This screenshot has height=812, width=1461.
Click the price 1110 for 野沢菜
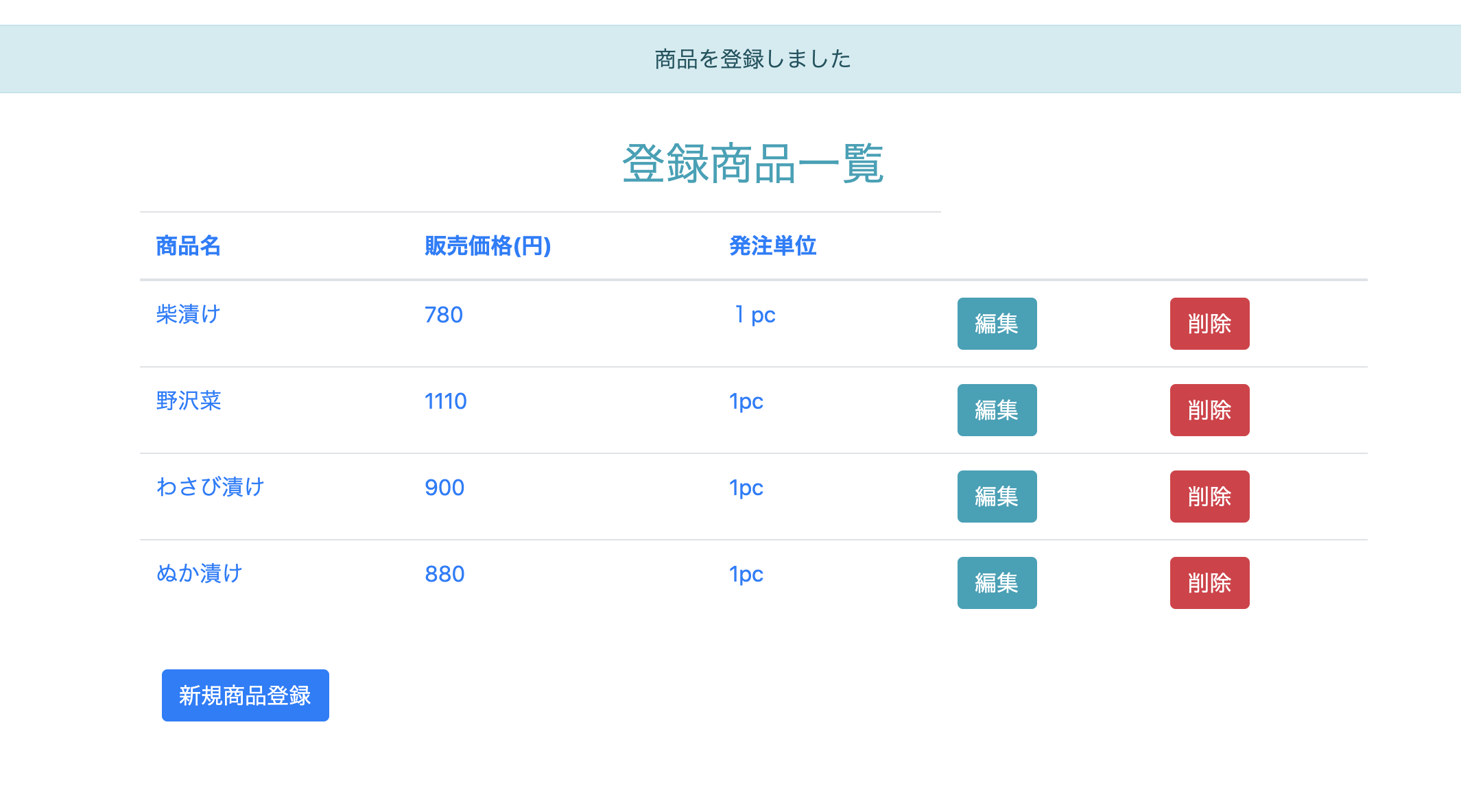pos(445,401)
